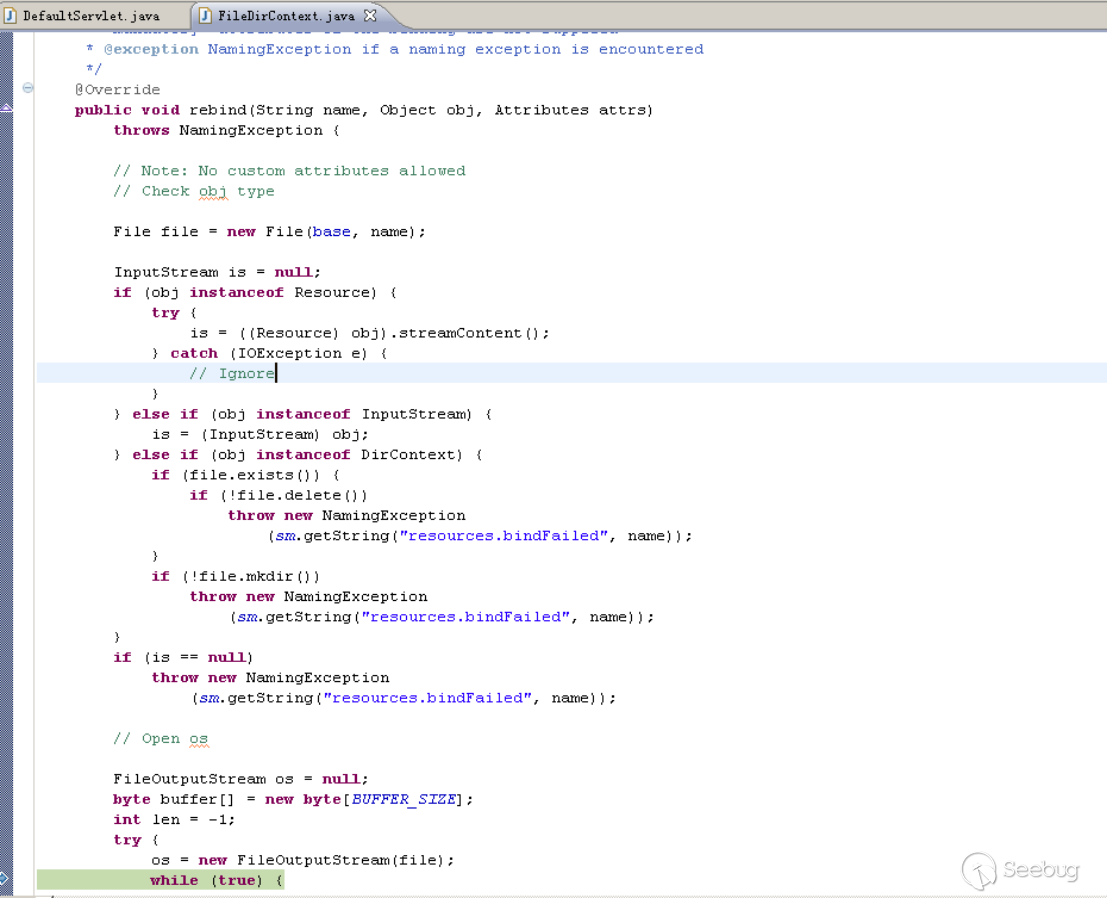This screenshot has height=898, width=1107.
Task: Click the streamContent() call
Action: tap(469, 333)
